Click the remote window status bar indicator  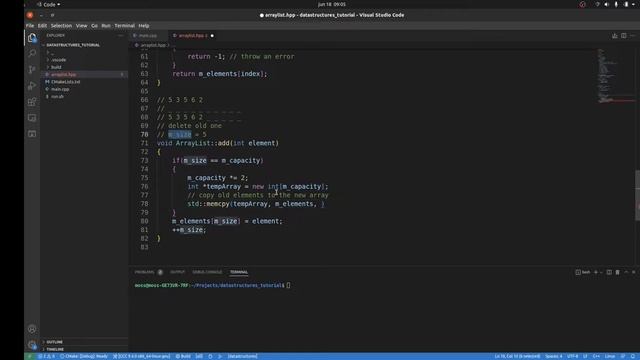(x=29, y=356)
